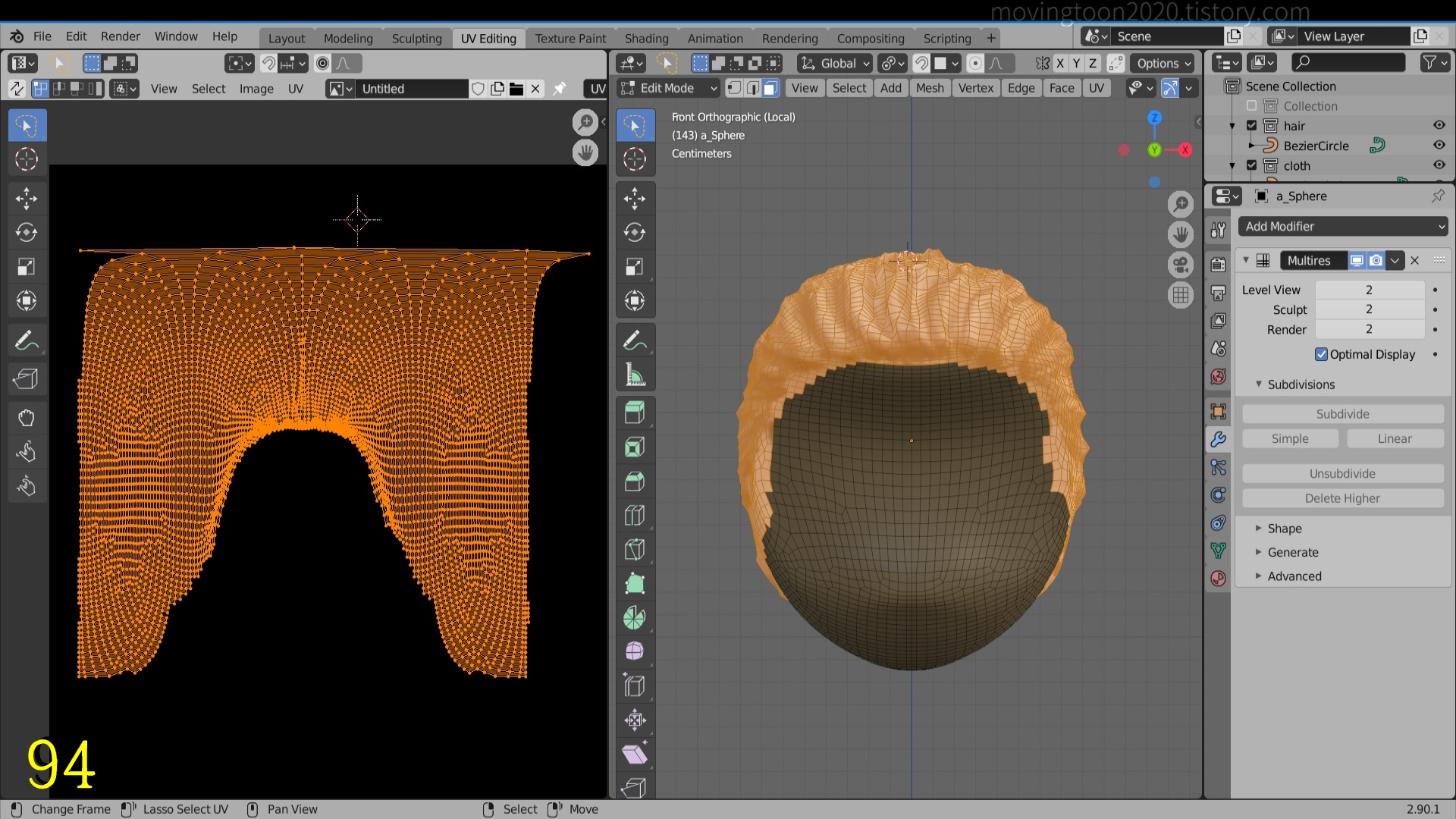Switch to the Sculpting workspace tab
1456x819 pixels.
click(x=416, y=38)
